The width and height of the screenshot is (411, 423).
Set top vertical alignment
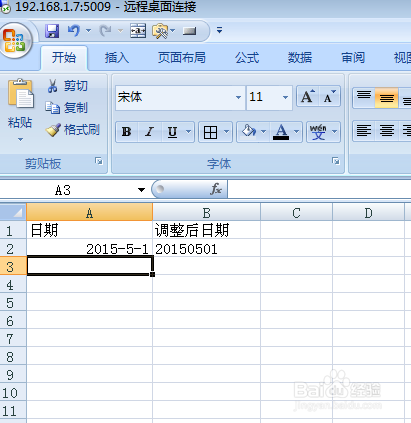click(364, 97)
